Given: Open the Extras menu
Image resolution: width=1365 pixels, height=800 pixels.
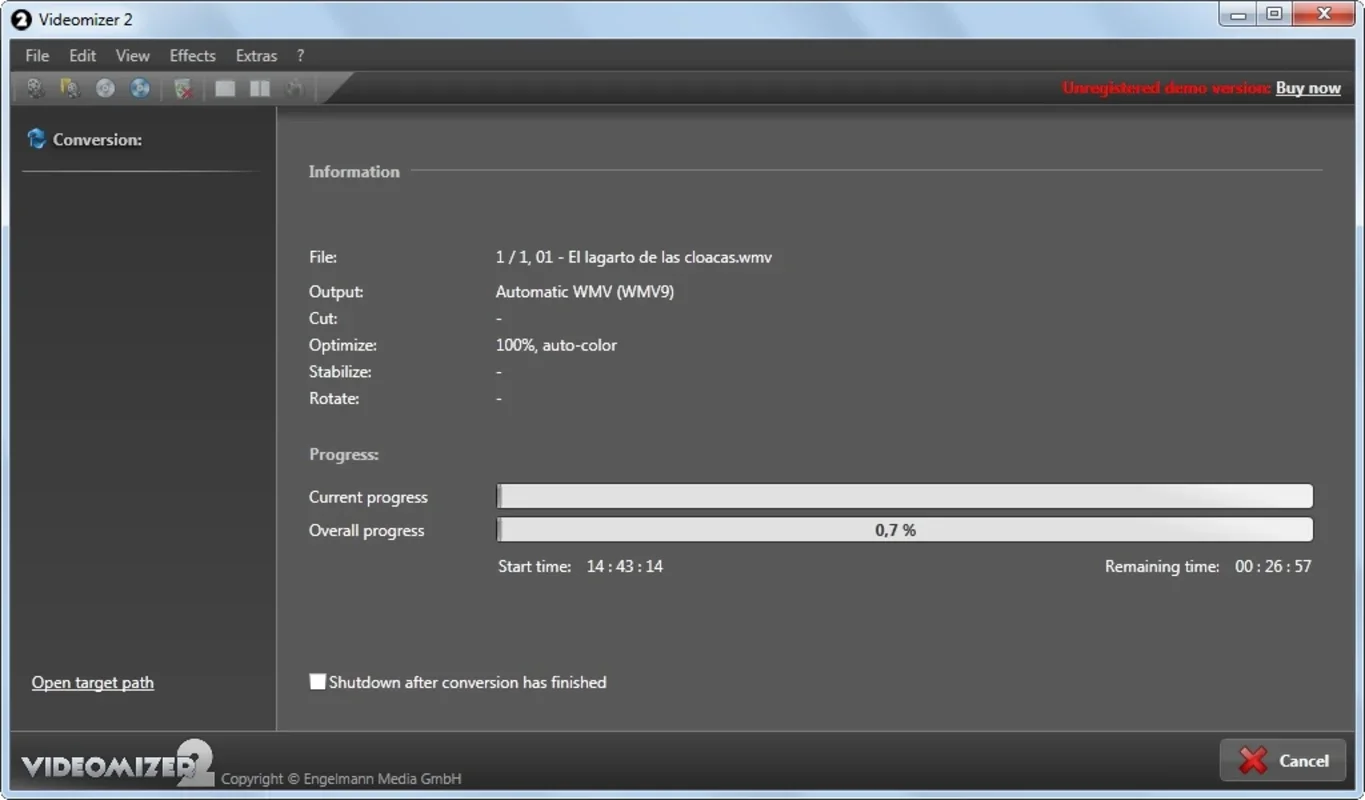Looking at the screenshot, I should tap(256, 56).
